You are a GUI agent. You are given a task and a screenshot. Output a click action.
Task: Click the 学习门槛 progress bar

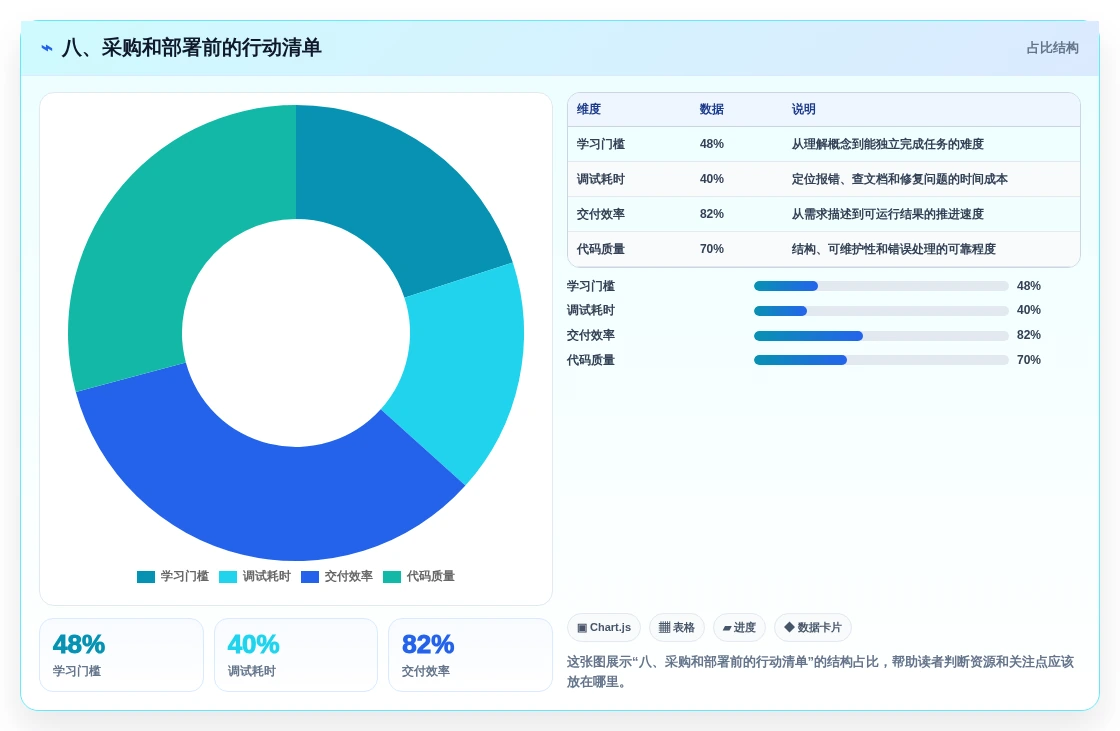click(x=881, y=286)
